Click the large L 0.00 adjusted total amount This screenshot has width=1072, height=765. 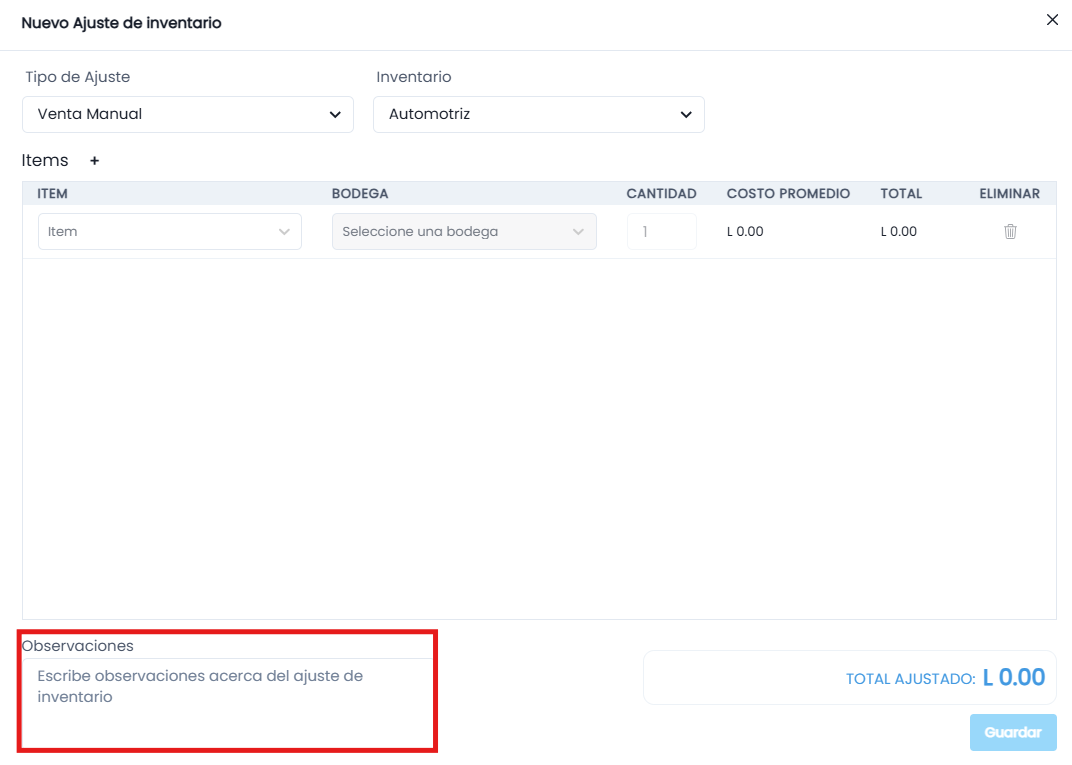1014,677
